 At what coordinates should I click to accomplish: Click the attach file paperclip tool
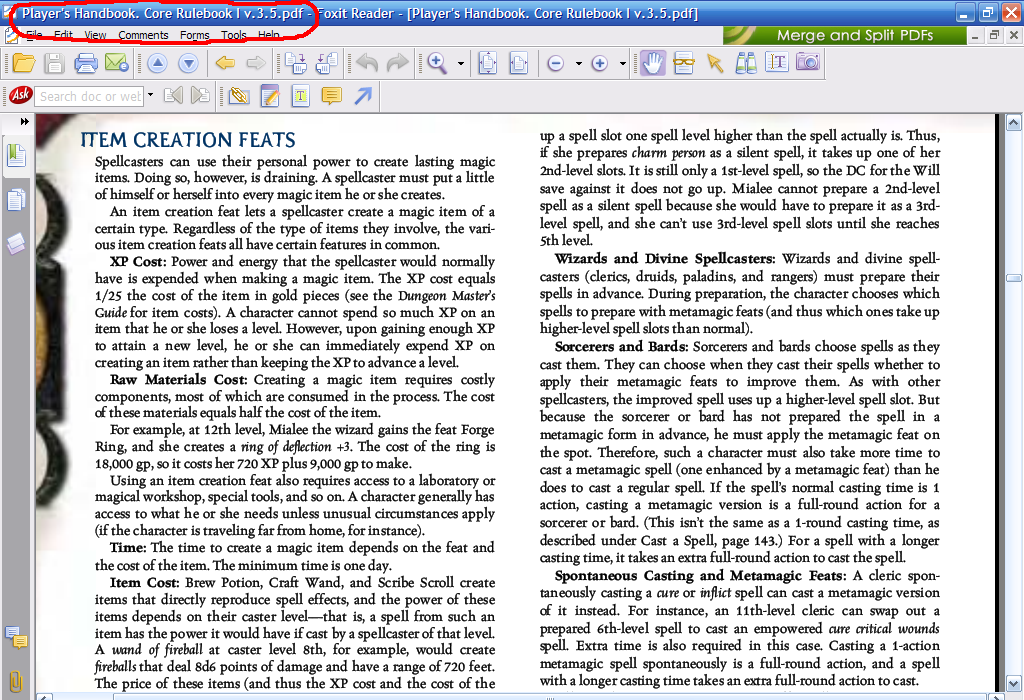click(239, 96)
